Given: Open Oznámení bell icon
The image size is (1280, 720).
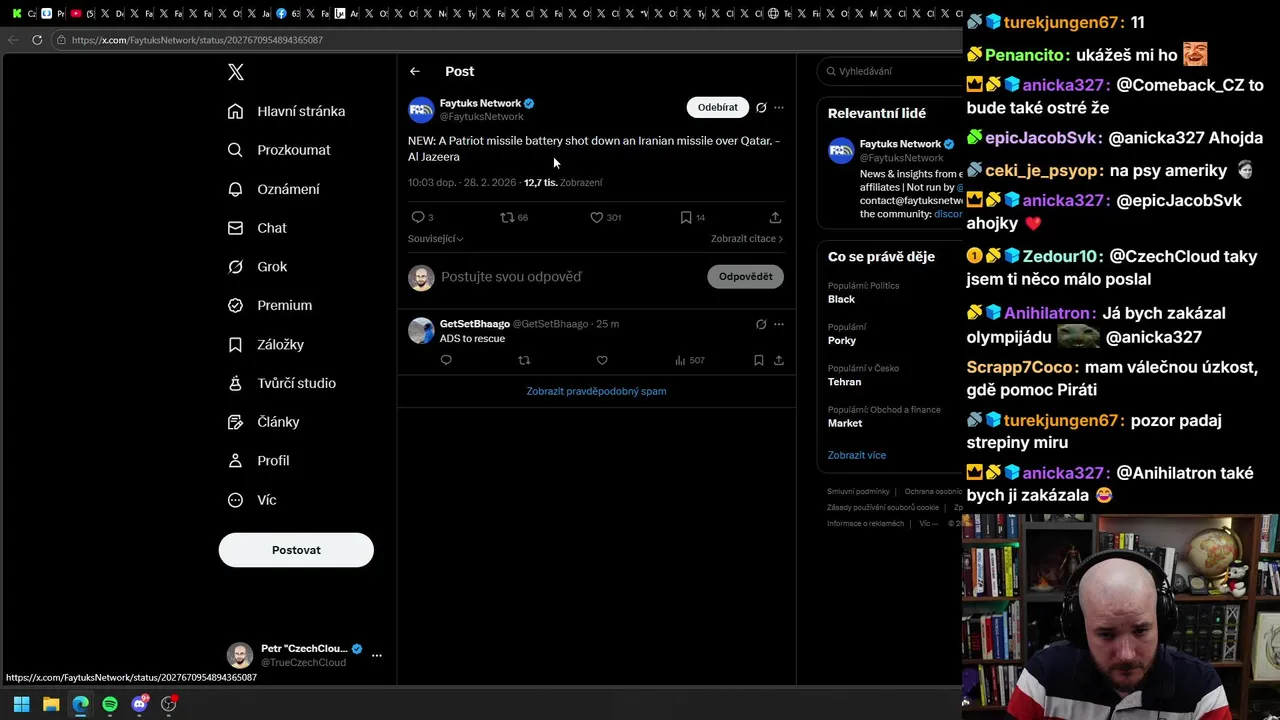Looking at the screenshot, I should click(235, 189).
